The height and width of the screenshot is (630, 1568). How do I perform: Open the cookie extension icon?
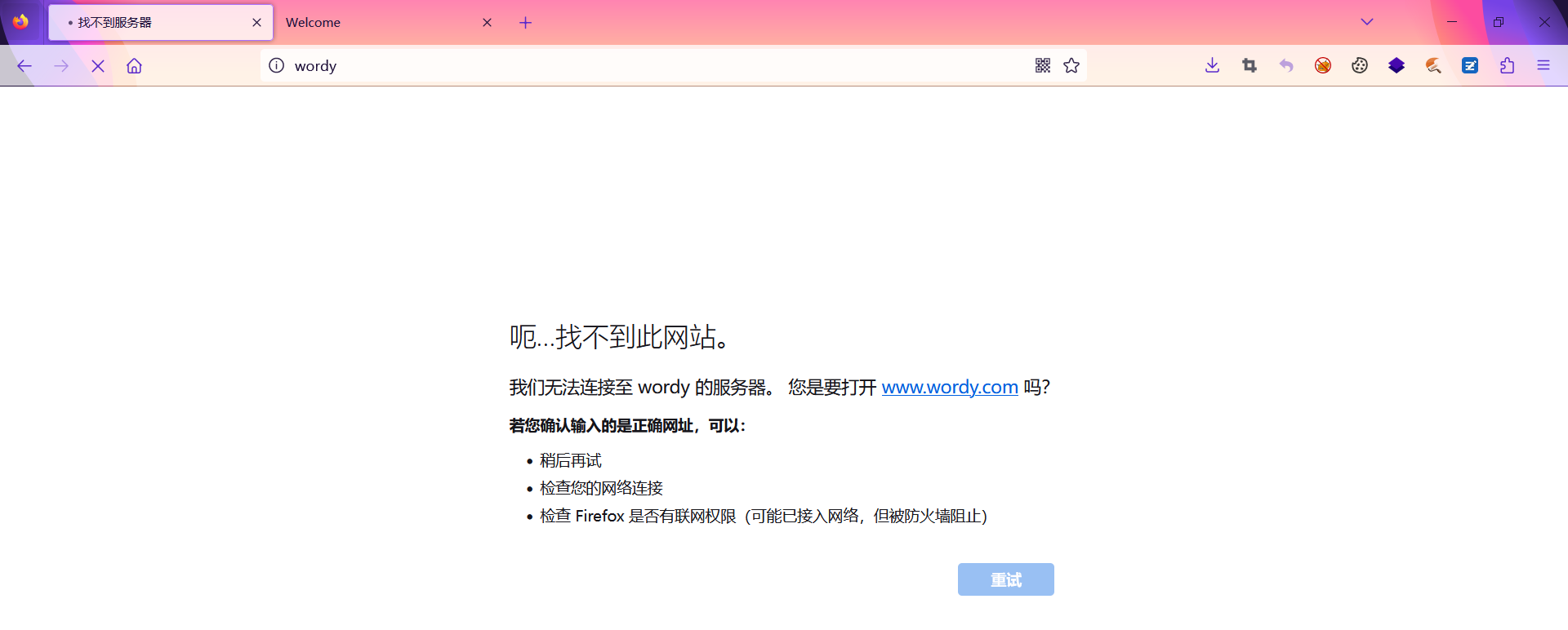[1360, 65]
